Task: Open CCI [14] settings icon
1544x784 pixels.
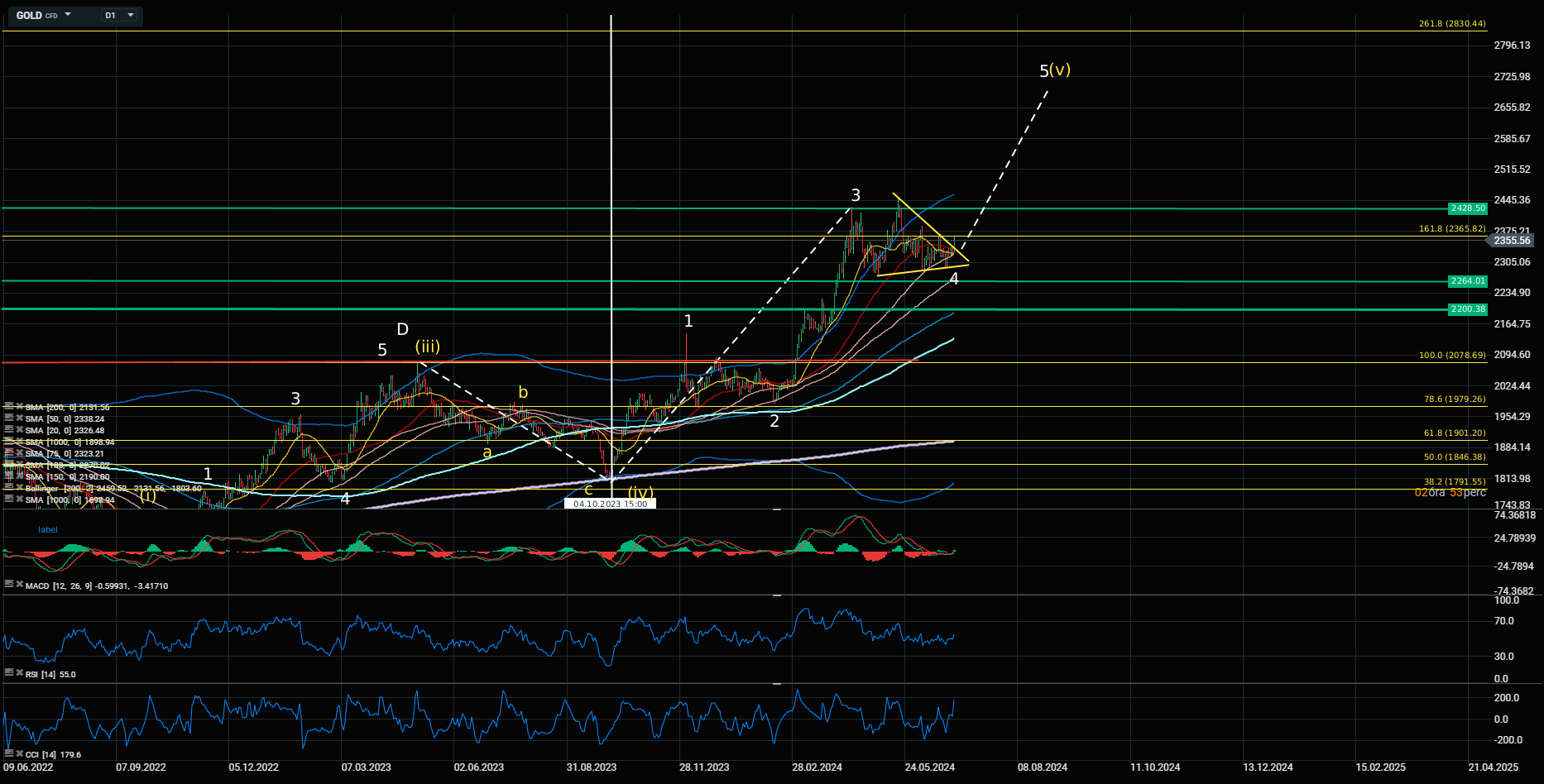Action: coord(8,753)
